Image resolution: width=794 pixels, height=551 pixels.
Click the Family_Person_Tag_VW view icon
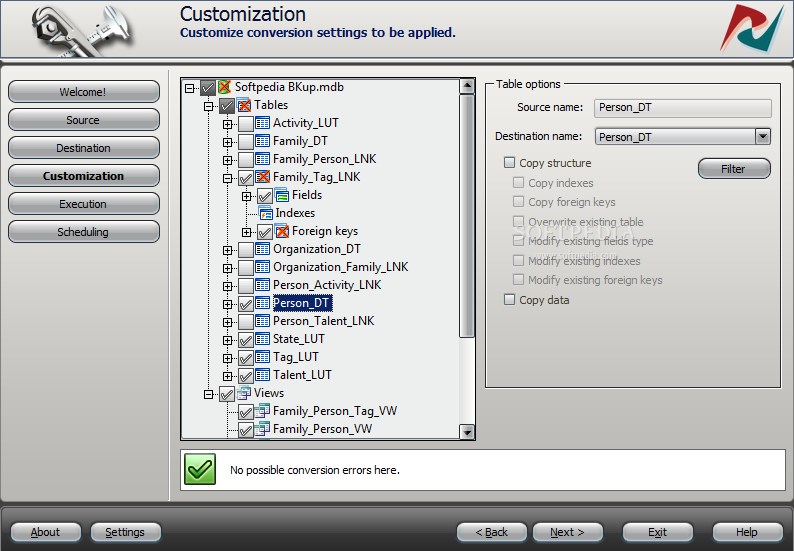coord(262,411)
